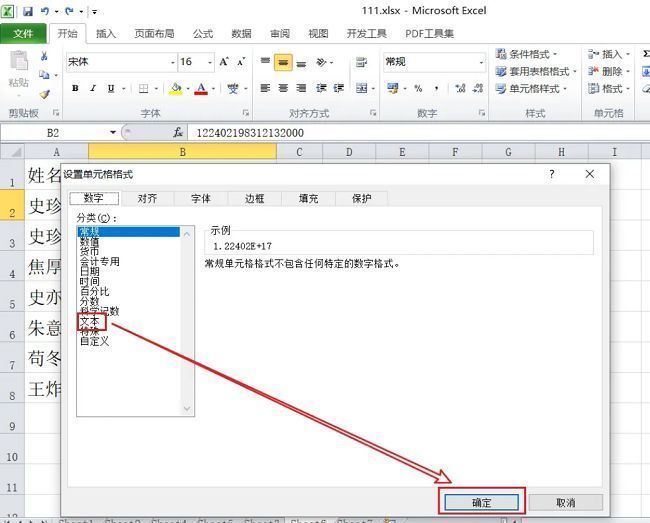Click the percent style icon
This screenshot has width=650, height=523.
coord(417,88)
